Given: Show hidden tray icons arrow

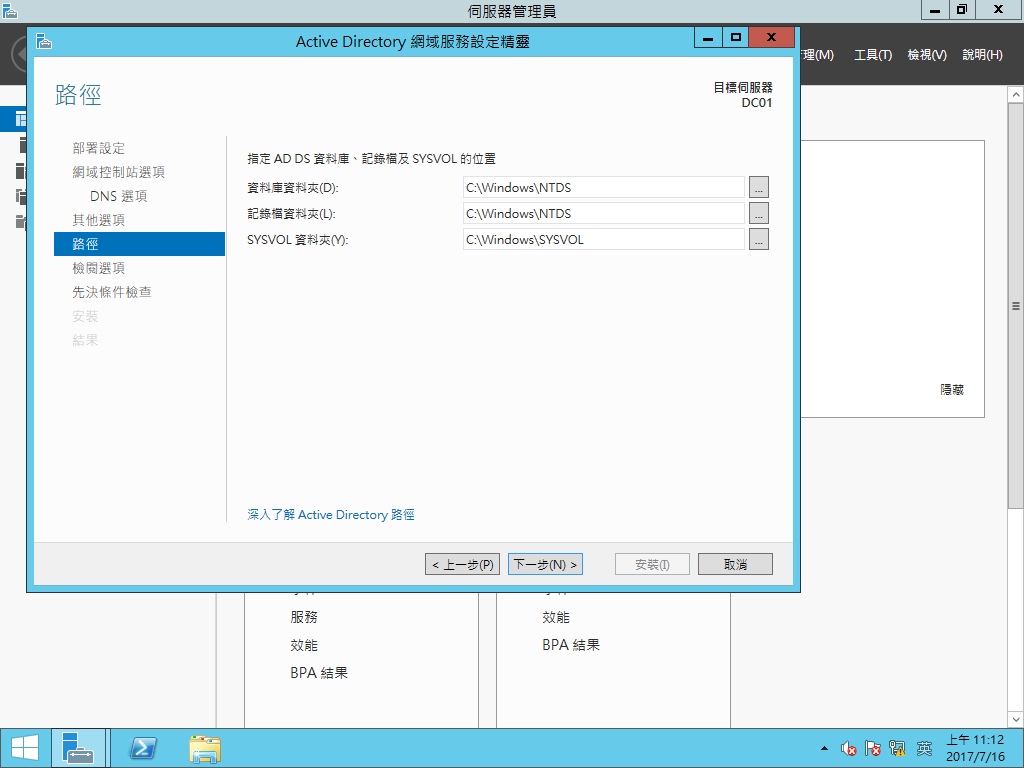Looking at the screenshot, I should [824, 748].
